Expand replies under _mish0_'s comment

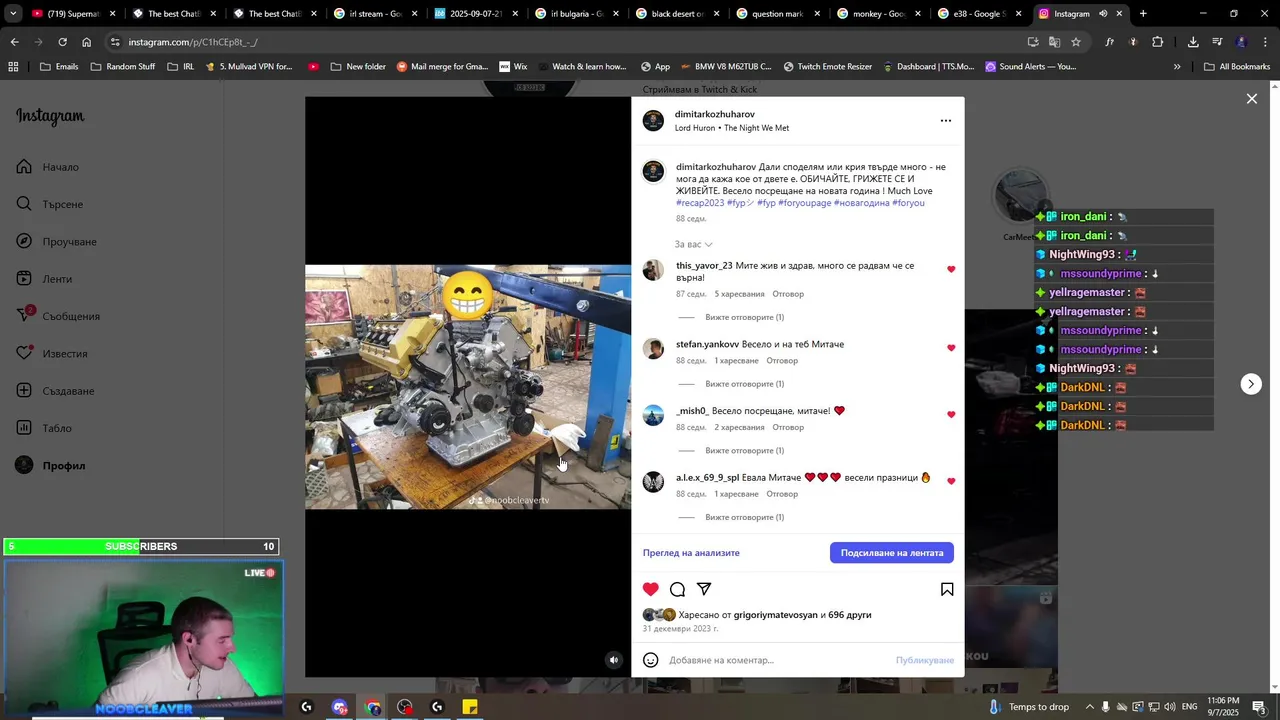744,451
